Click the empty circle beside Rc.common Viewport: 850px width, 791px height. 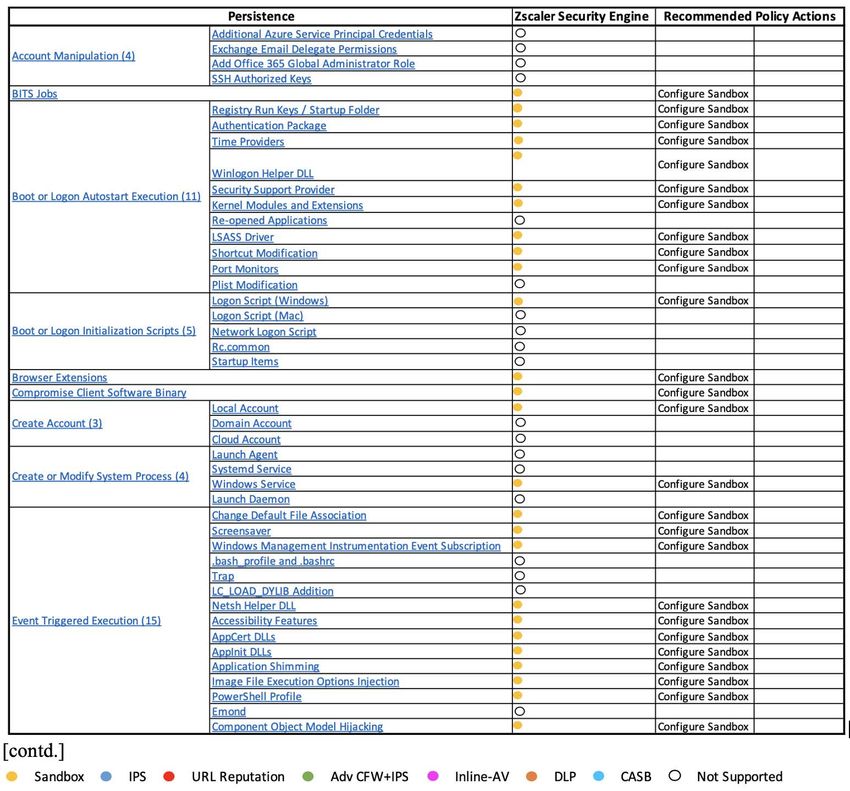[519, 346]
